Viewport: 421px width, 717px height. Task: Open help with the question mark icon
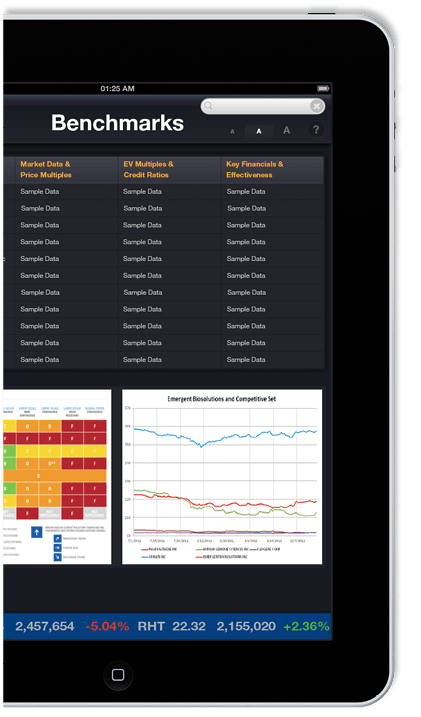315,130
